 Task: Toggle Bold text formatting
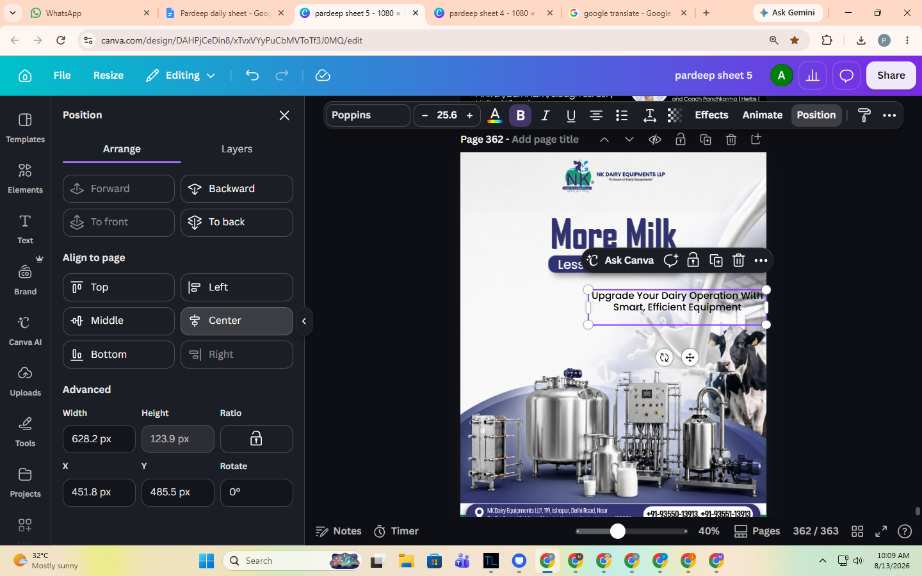[520, 115]
